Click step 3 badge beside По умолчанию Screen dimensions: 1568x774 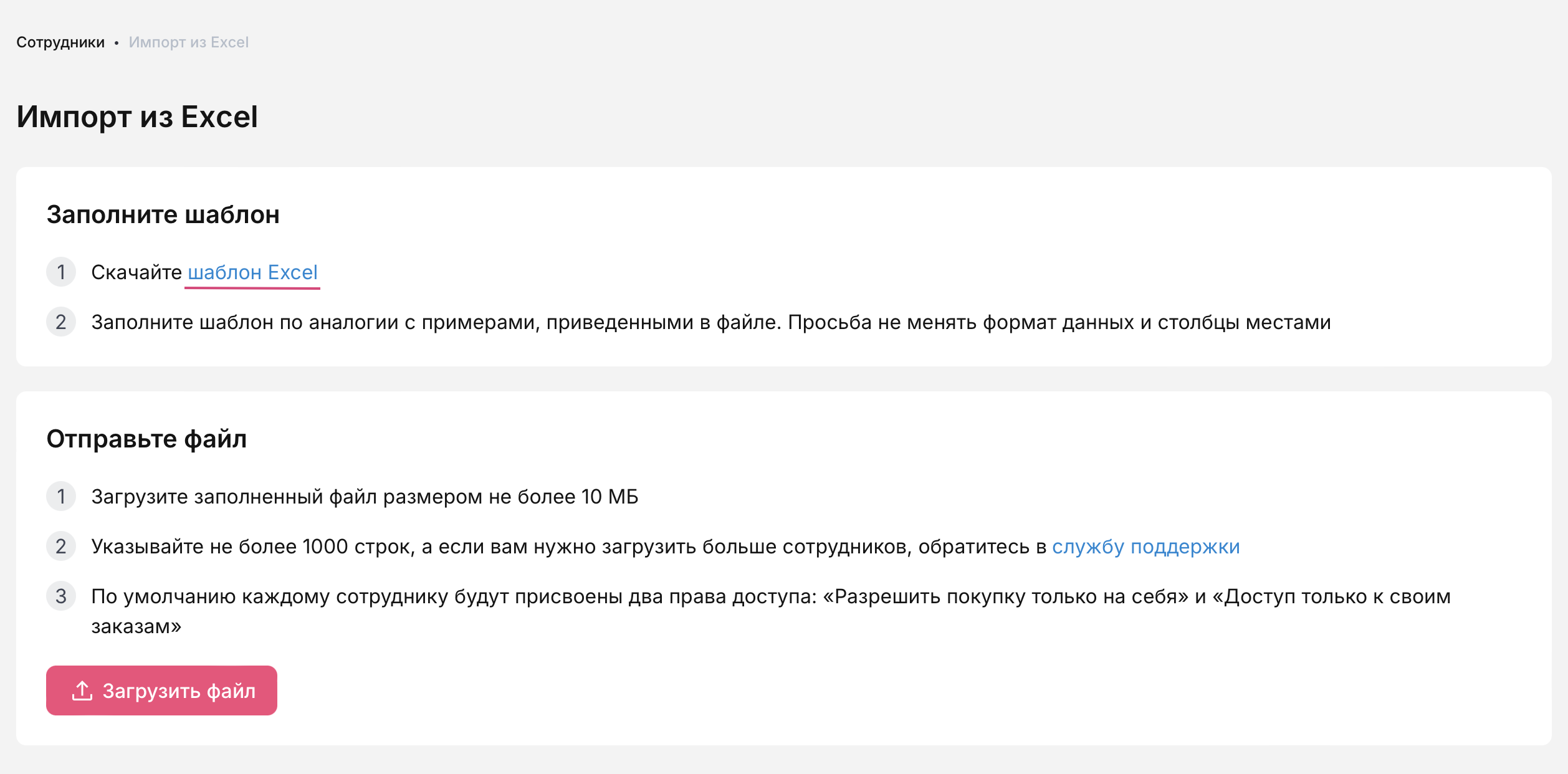61,596
